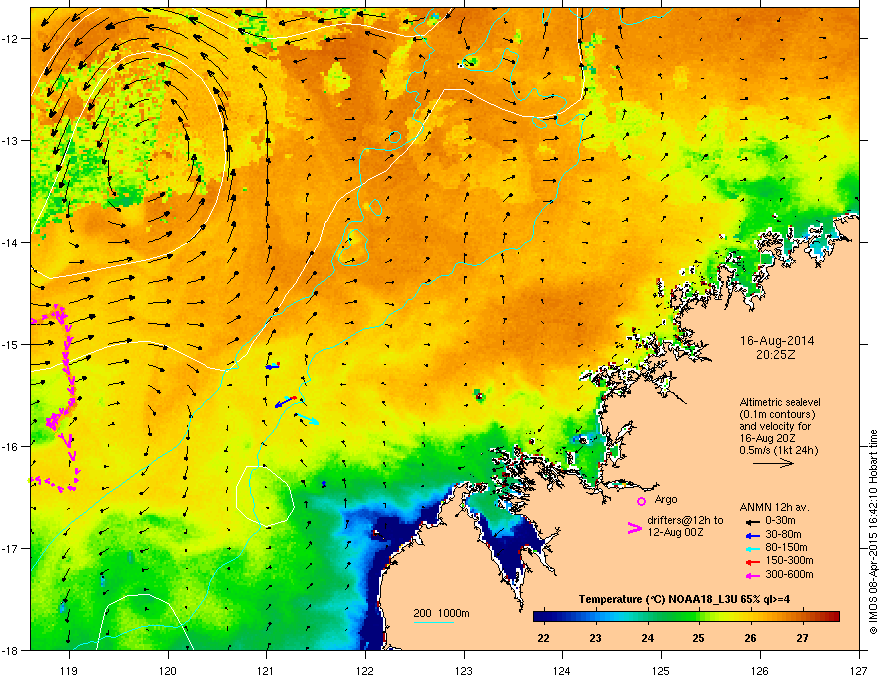Click the "Argo" legend label
This screenshot has height=680, width=880.
(x=666, y=499)
